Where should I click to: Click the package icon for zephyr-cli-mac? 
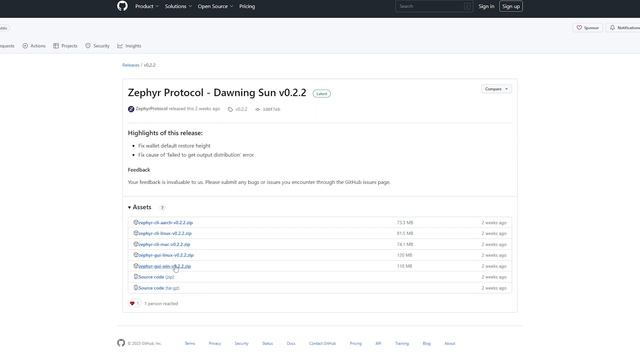136,244
